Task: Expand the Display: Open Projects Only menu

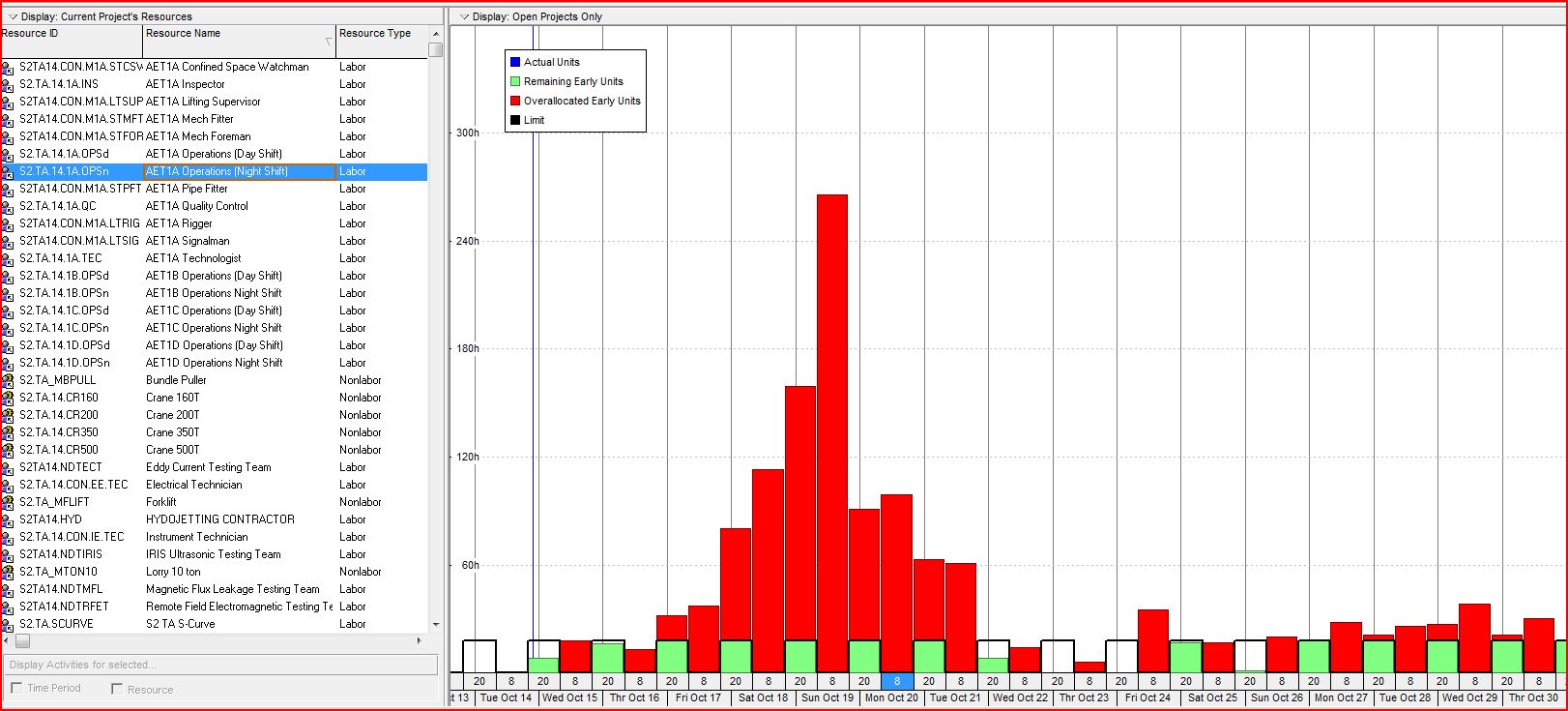Action: click(x=465, y=16)
